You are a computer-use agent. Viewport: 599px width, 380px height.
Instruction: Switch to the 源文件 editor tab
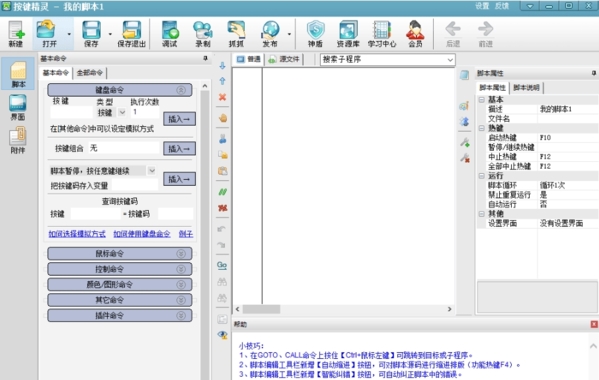[285, 59]
